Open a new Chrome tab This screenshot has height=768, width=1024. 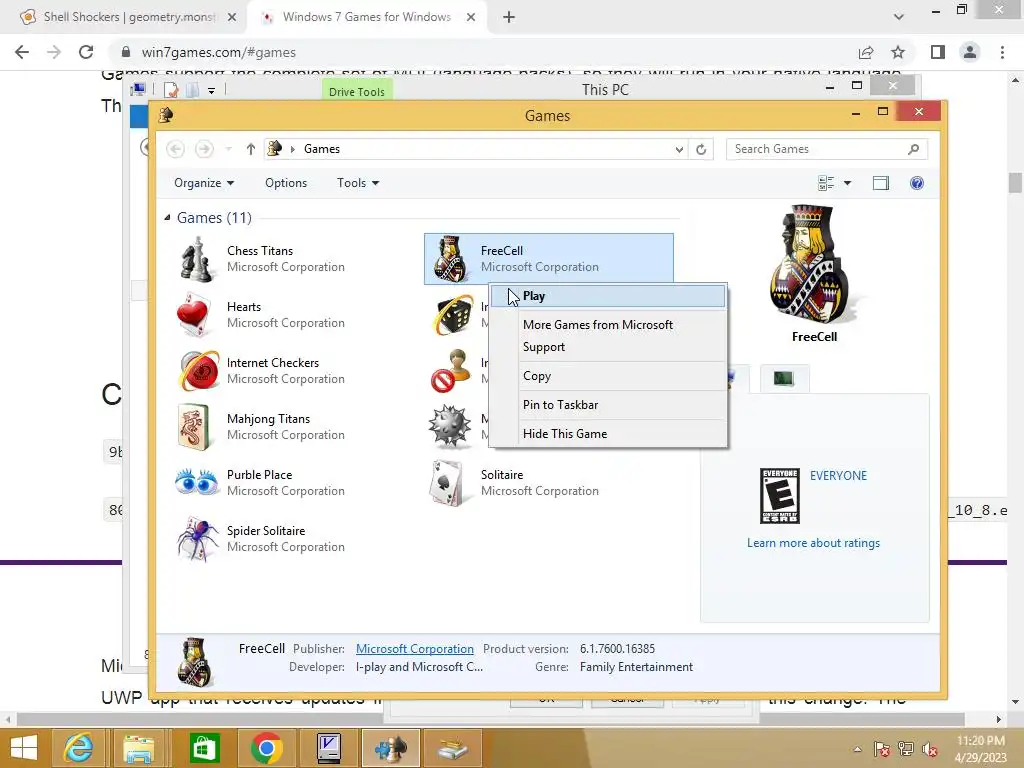[509, 18]
